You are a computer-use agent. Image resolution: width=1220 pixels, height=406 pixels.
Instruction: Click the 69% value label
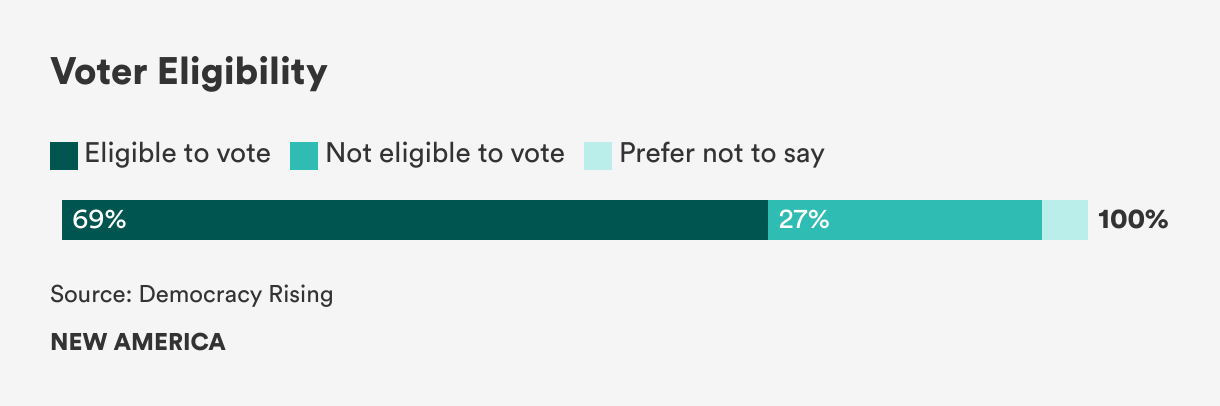pyautogui.click(x=99, y=220)
